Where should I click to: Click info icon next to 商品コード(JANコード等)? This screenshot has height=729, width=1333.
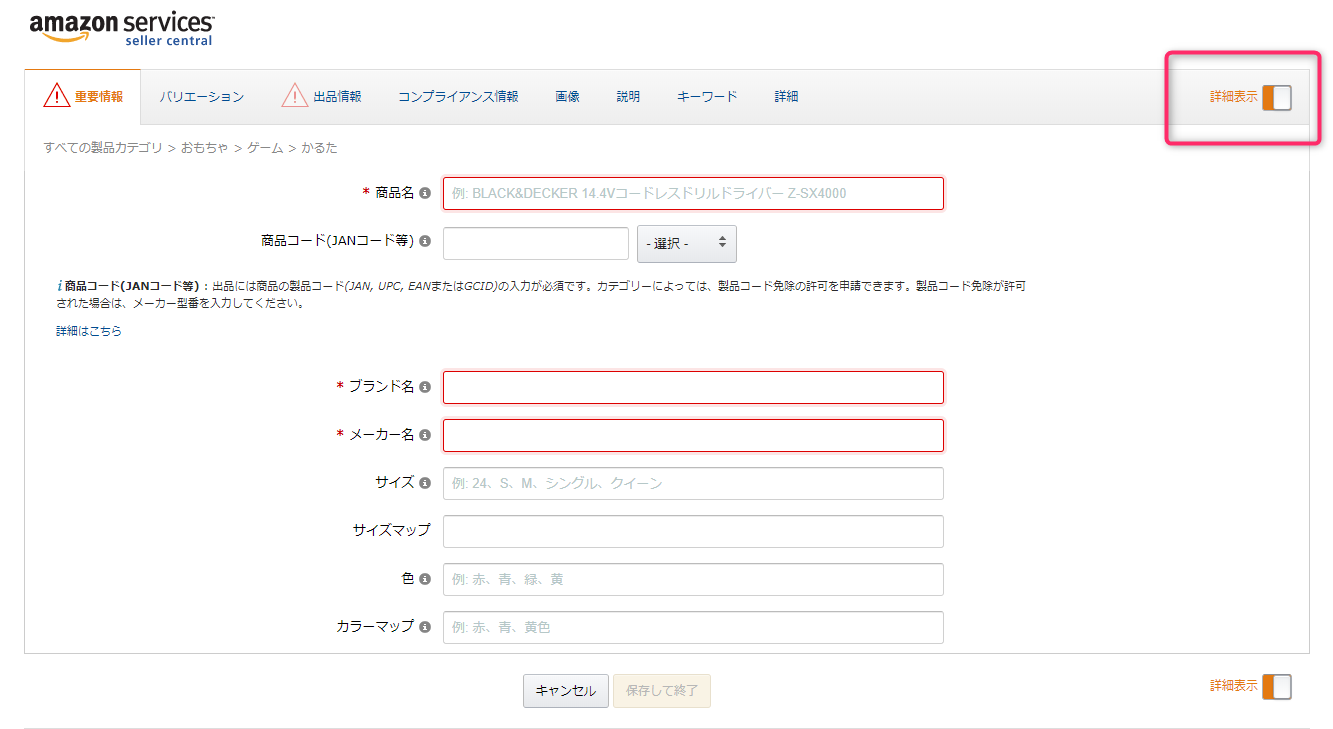click(425, 241)
